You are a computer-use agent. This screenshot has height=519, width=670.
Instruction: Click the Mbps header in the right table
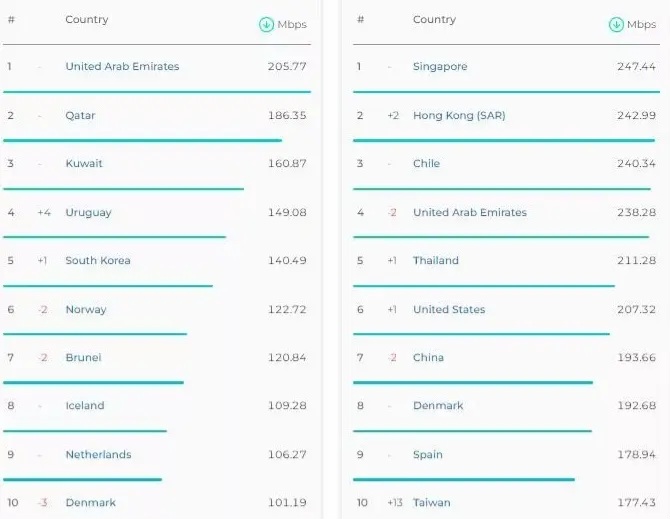tap(641, 25)
